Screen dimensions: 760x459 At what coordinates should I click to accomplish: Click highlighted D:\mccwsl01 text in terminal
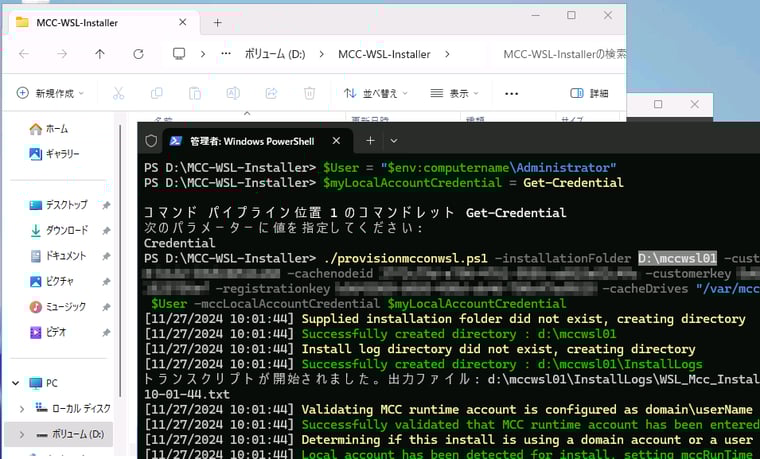click(x=677, y=258)
